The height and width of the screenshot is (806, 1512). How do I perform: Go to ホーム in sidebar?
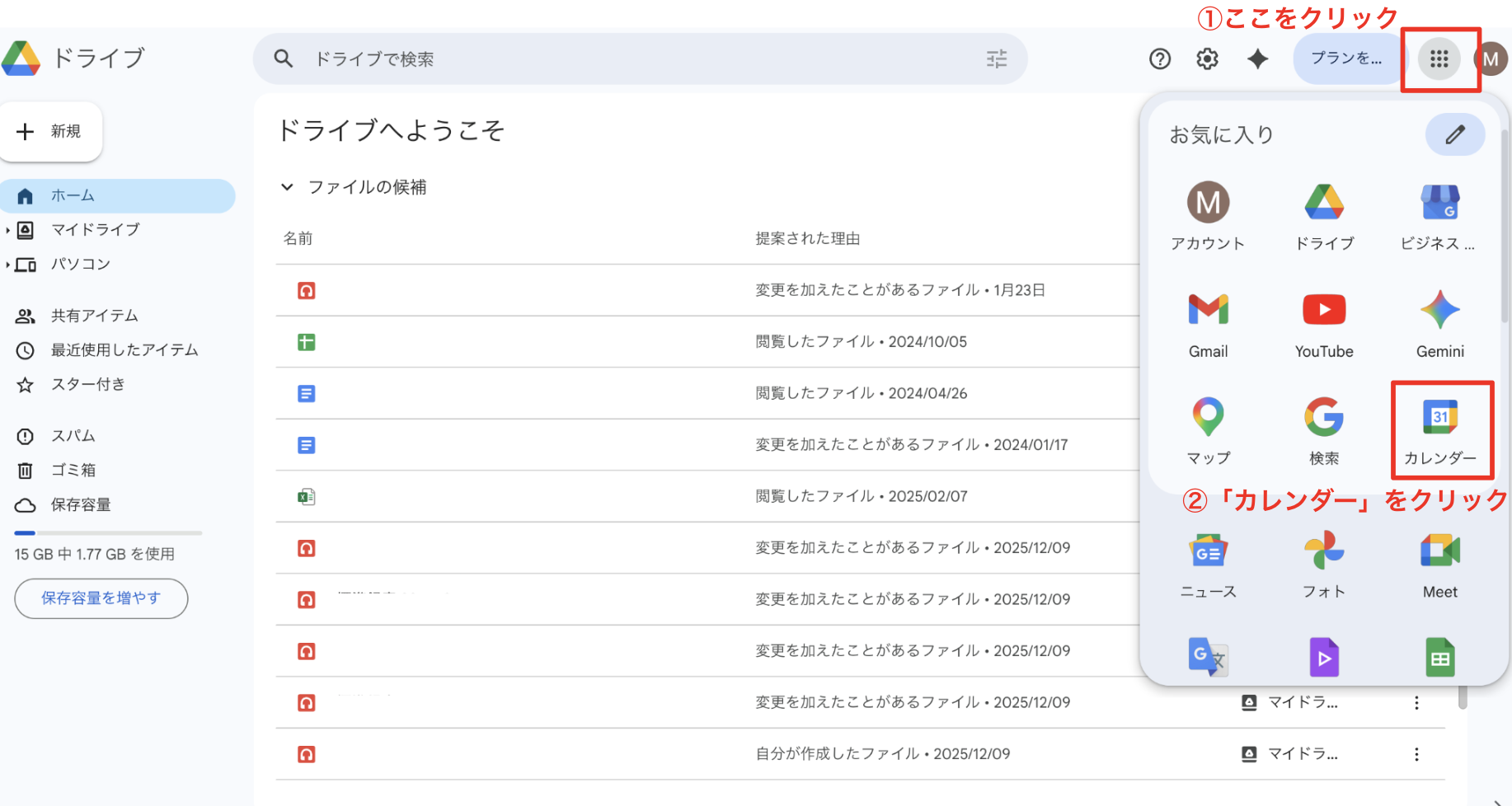coord(118,196)
